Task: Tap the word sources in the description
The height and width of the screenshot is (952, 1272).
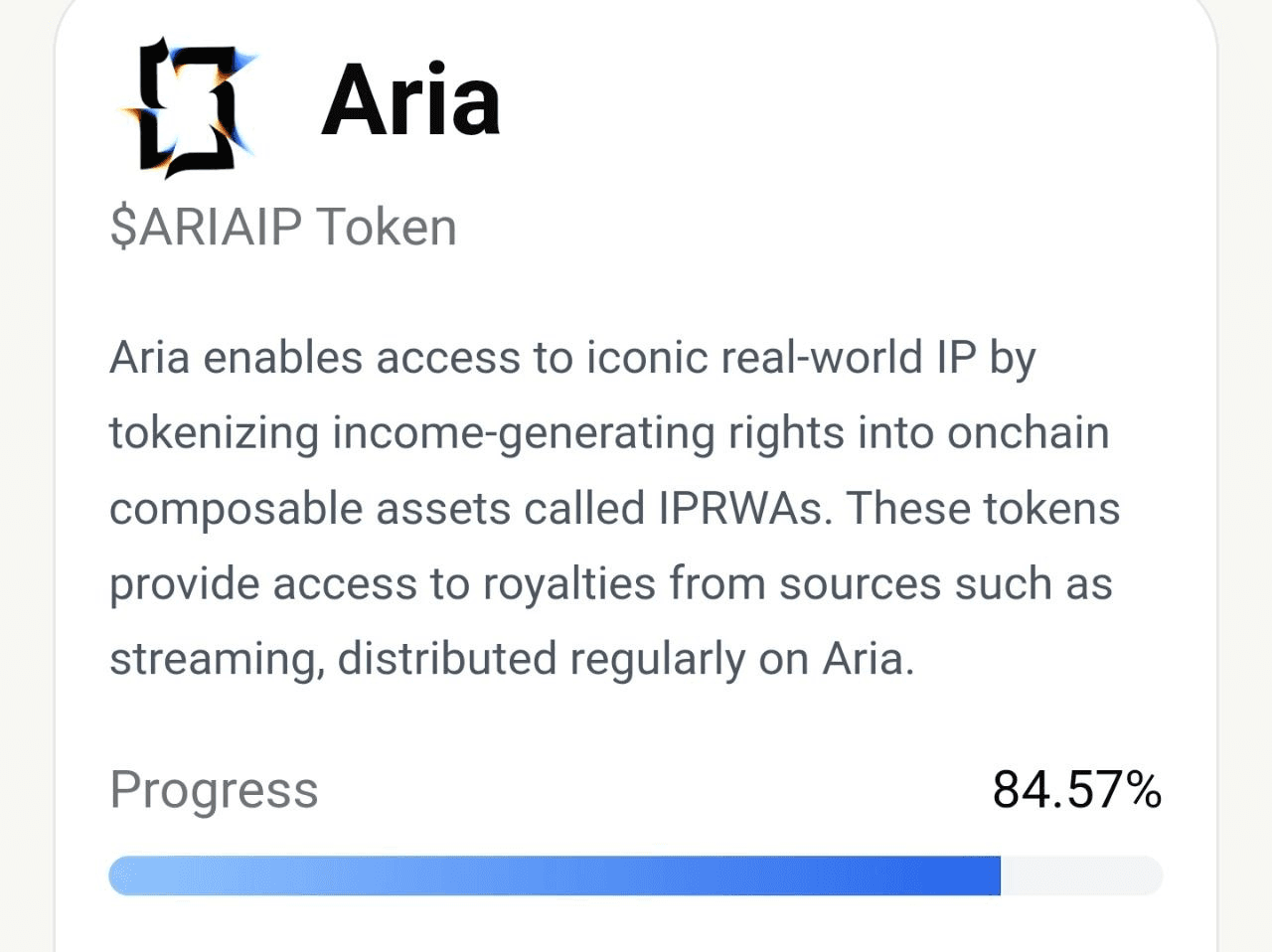Action: [860, 584]
